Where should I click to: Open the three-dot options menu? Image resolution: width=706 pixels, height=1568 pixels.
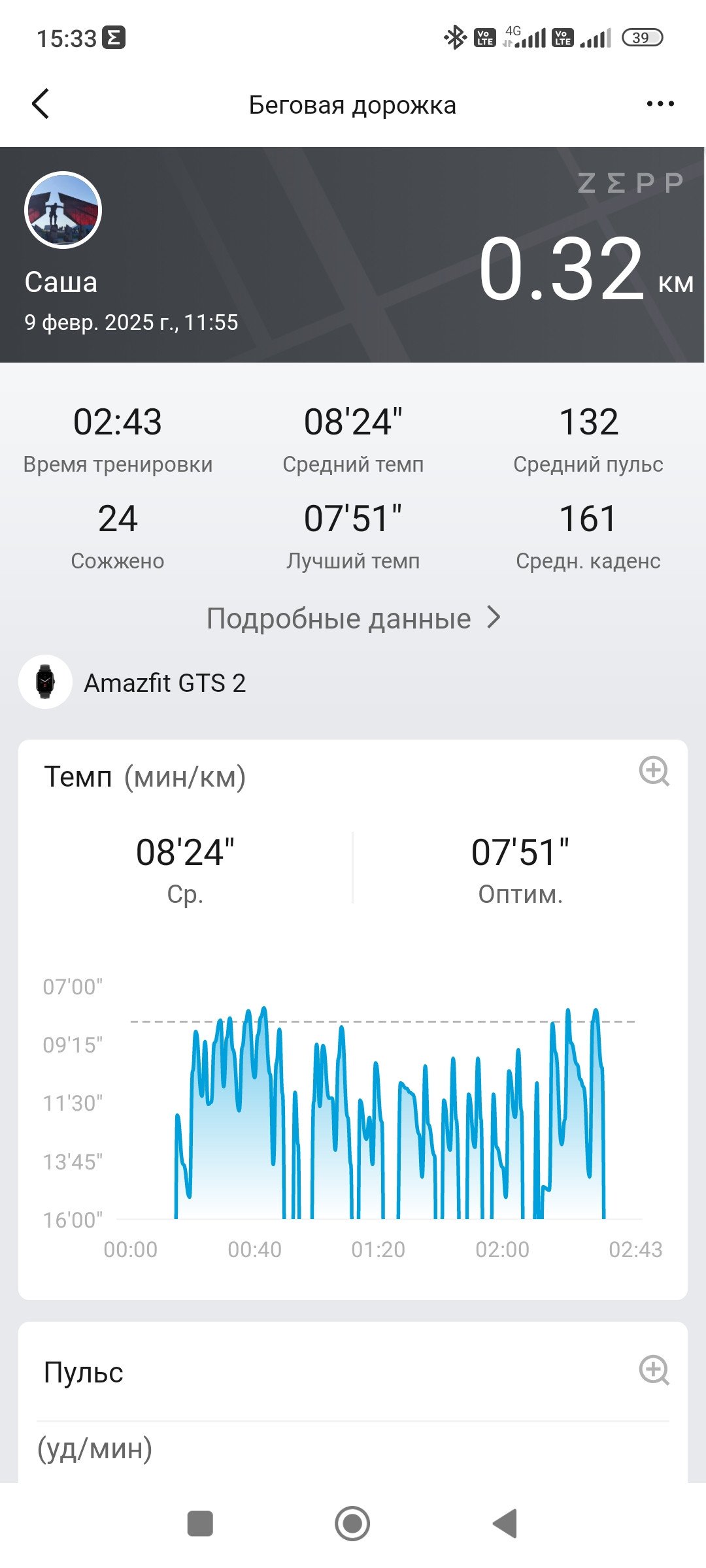click(x=660, y=104)
